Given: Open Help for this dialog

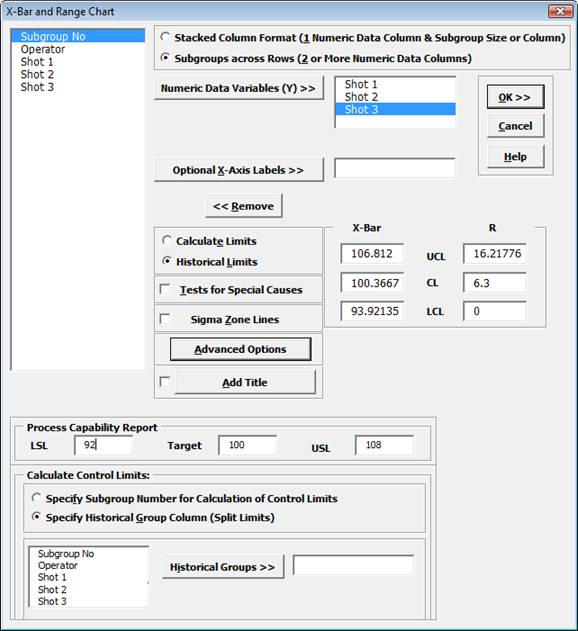Looking at the screenshot, I should coord(515,157).
